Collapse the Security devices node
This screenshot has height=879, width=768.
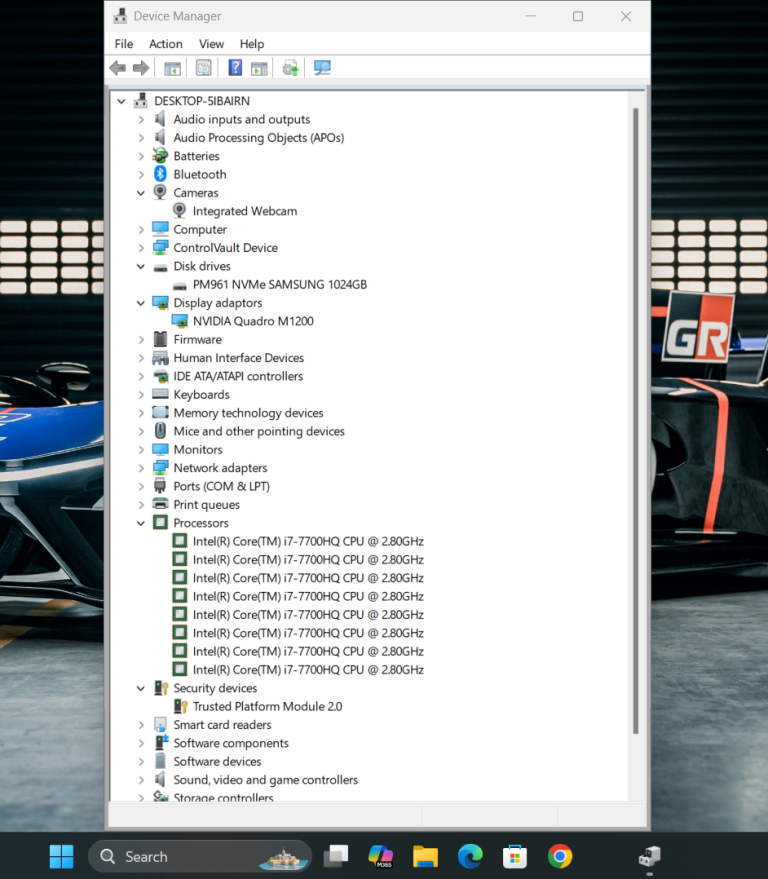pyautogui.click(x=141, y=688)
